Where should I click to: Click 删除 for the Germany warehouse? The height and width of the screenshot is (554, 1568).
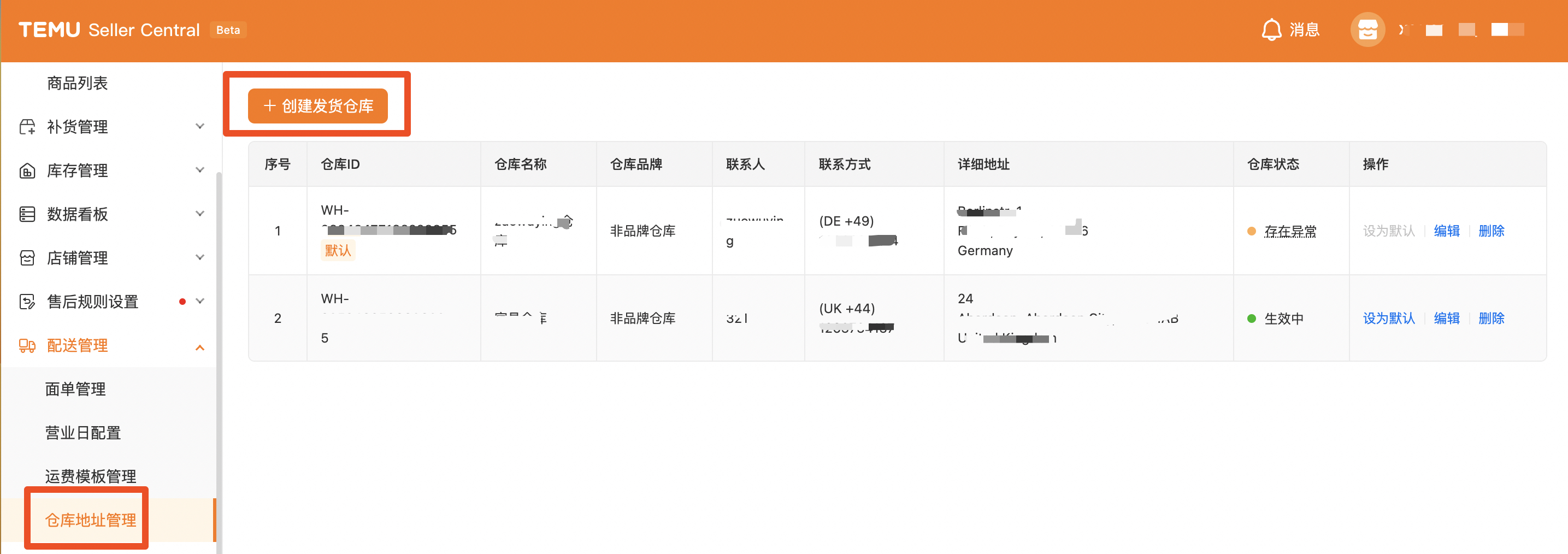(x=1492, y=231)
